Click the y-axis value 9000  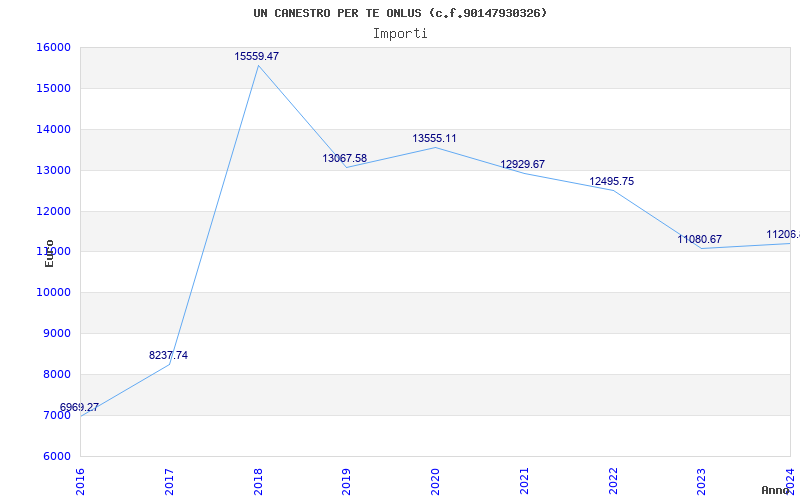coord(56,334)
